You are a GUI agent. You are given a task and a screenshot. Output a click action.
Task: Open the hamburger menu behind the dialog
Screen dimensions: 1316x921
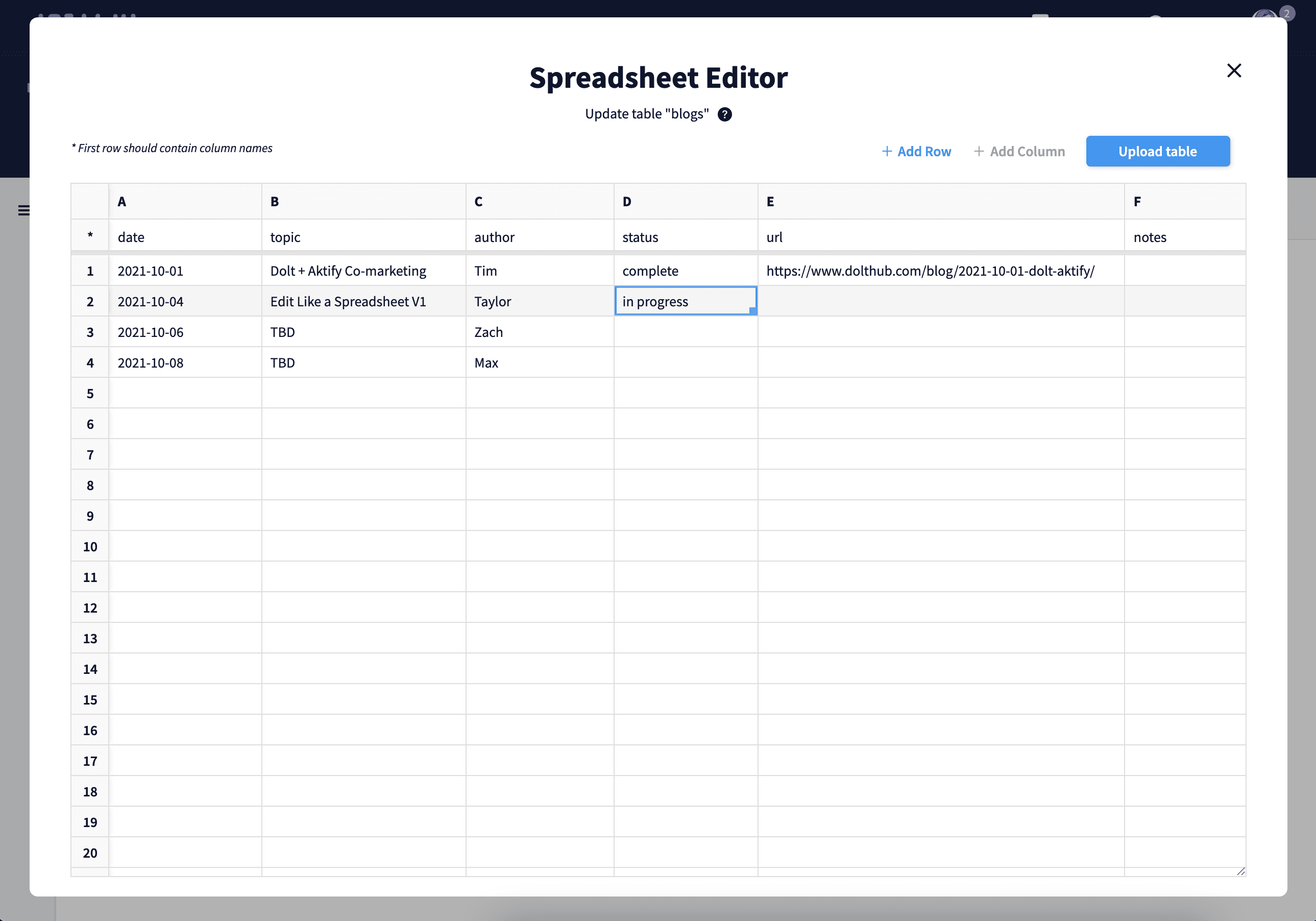[x=23, y=210]
